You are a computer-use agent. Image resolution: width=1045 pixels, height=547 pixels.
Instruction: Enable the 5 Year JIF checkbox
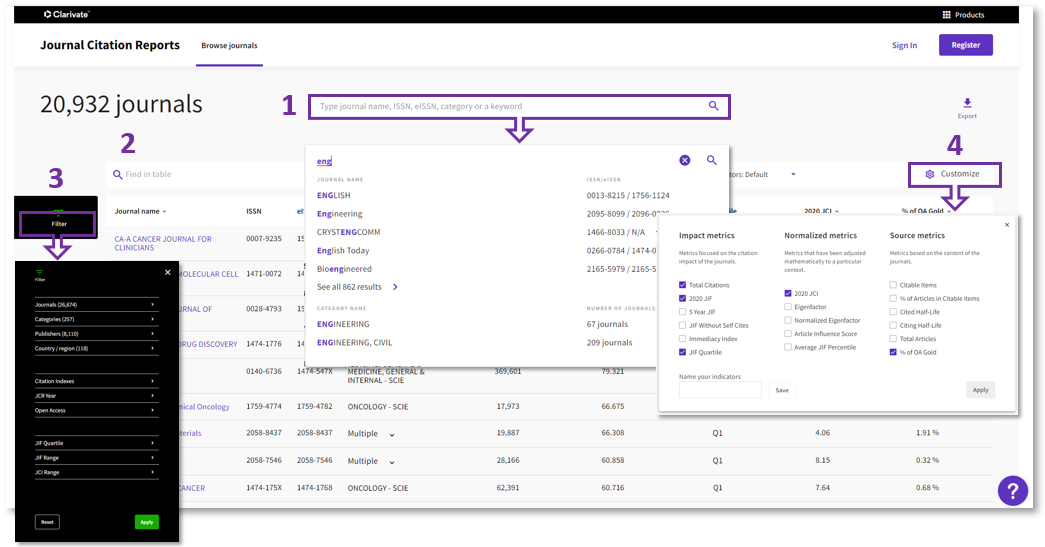[683, 312]
